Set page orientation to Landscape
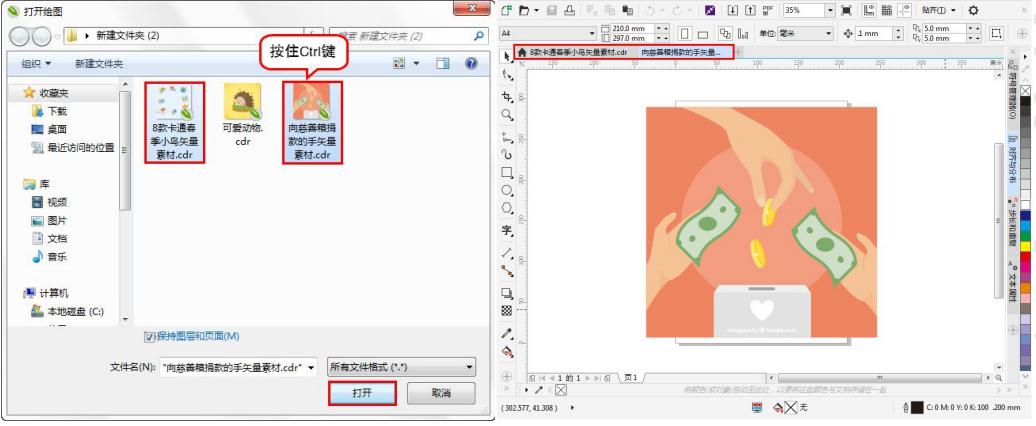Viewport: 1036px width, 426px height. [x=702, y=33]
